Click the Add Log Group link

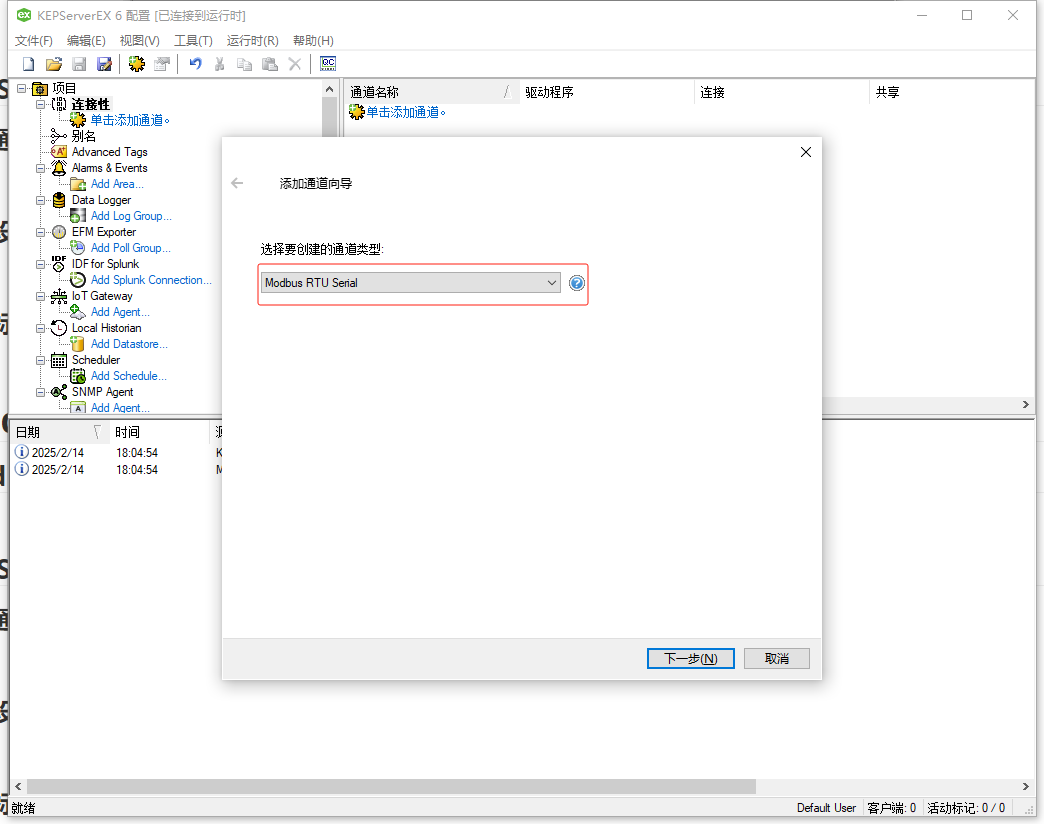(x=131, y=216)
